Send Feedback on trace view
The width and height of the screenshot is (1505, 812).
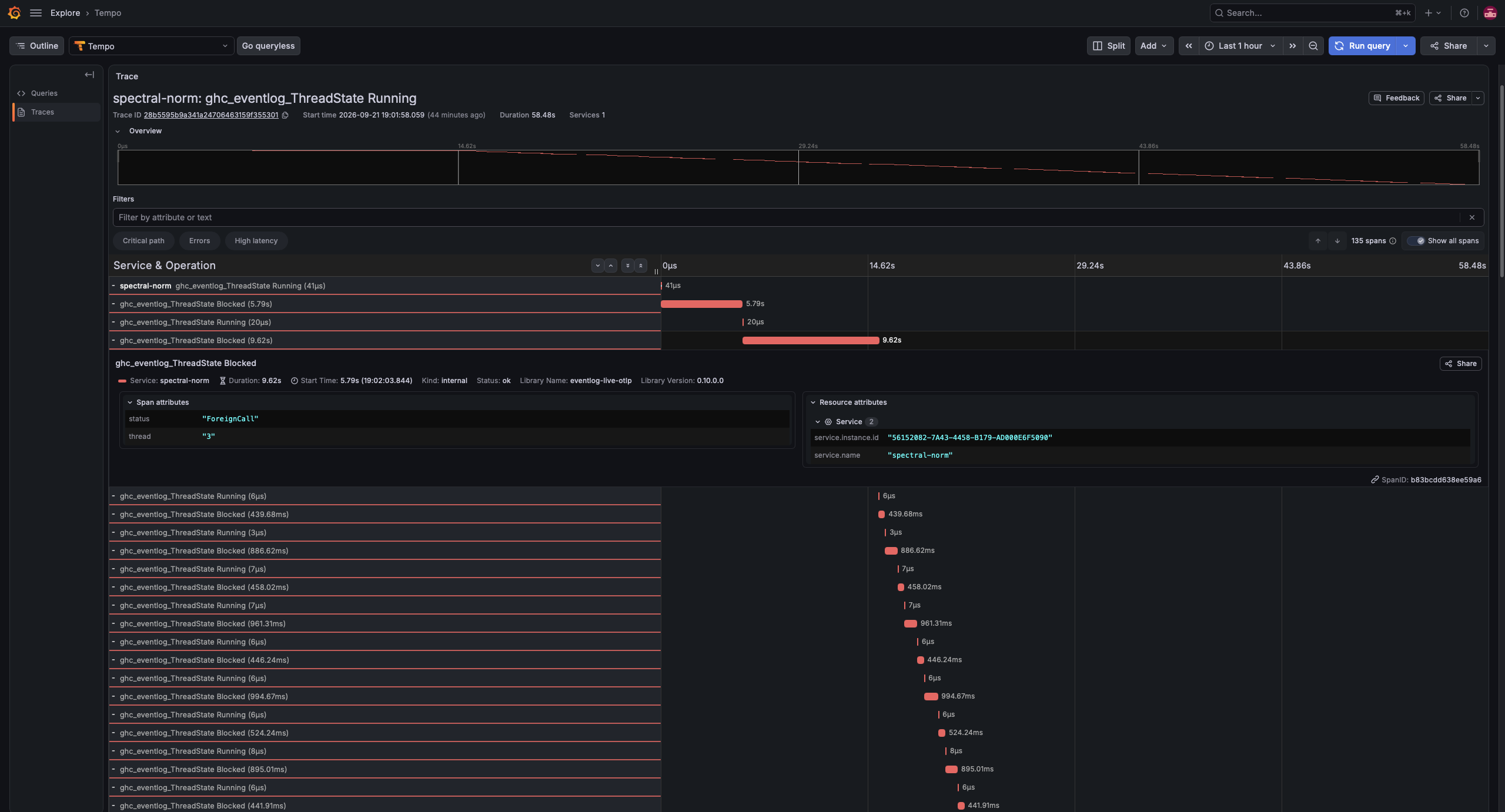click(x=1396, y=98)
